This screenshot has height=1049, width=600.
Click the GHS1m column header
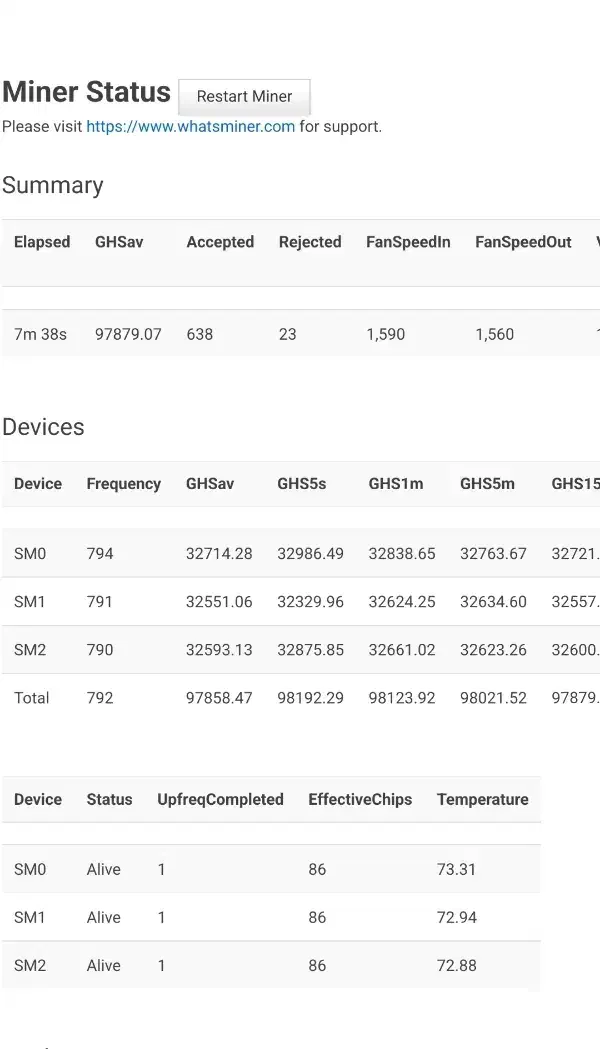395,484
